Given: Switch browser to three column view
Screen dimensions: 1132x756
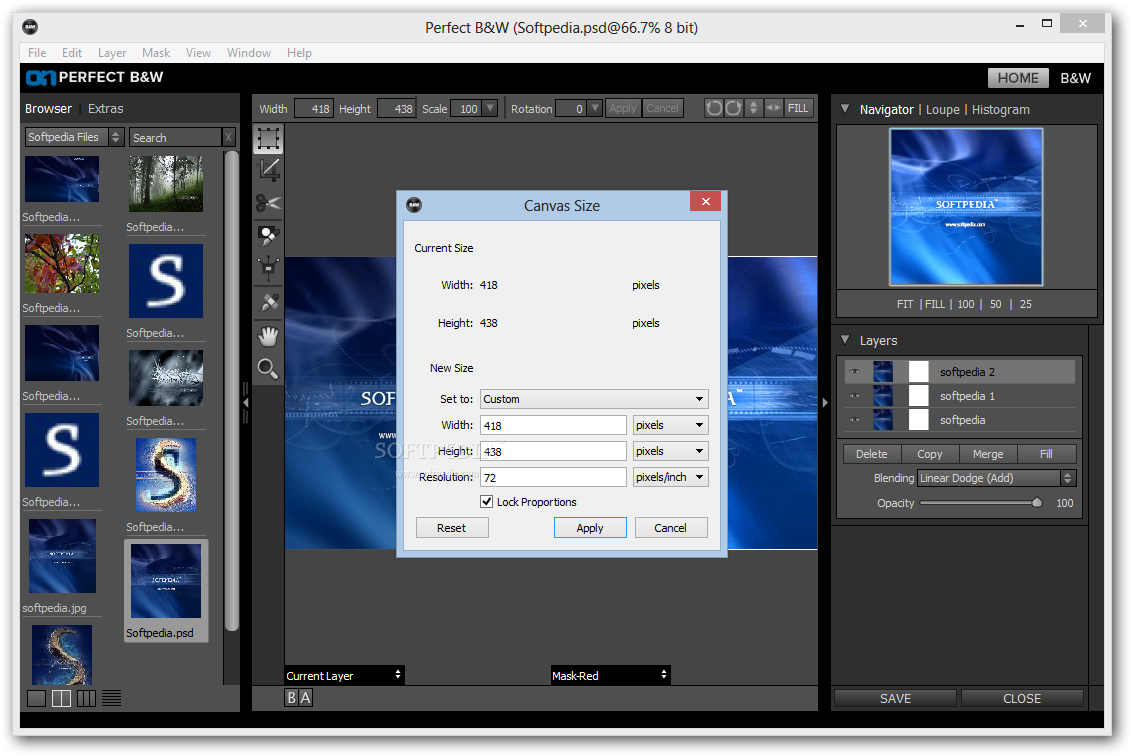Looking at the screenshot, I should coord(87,698).
